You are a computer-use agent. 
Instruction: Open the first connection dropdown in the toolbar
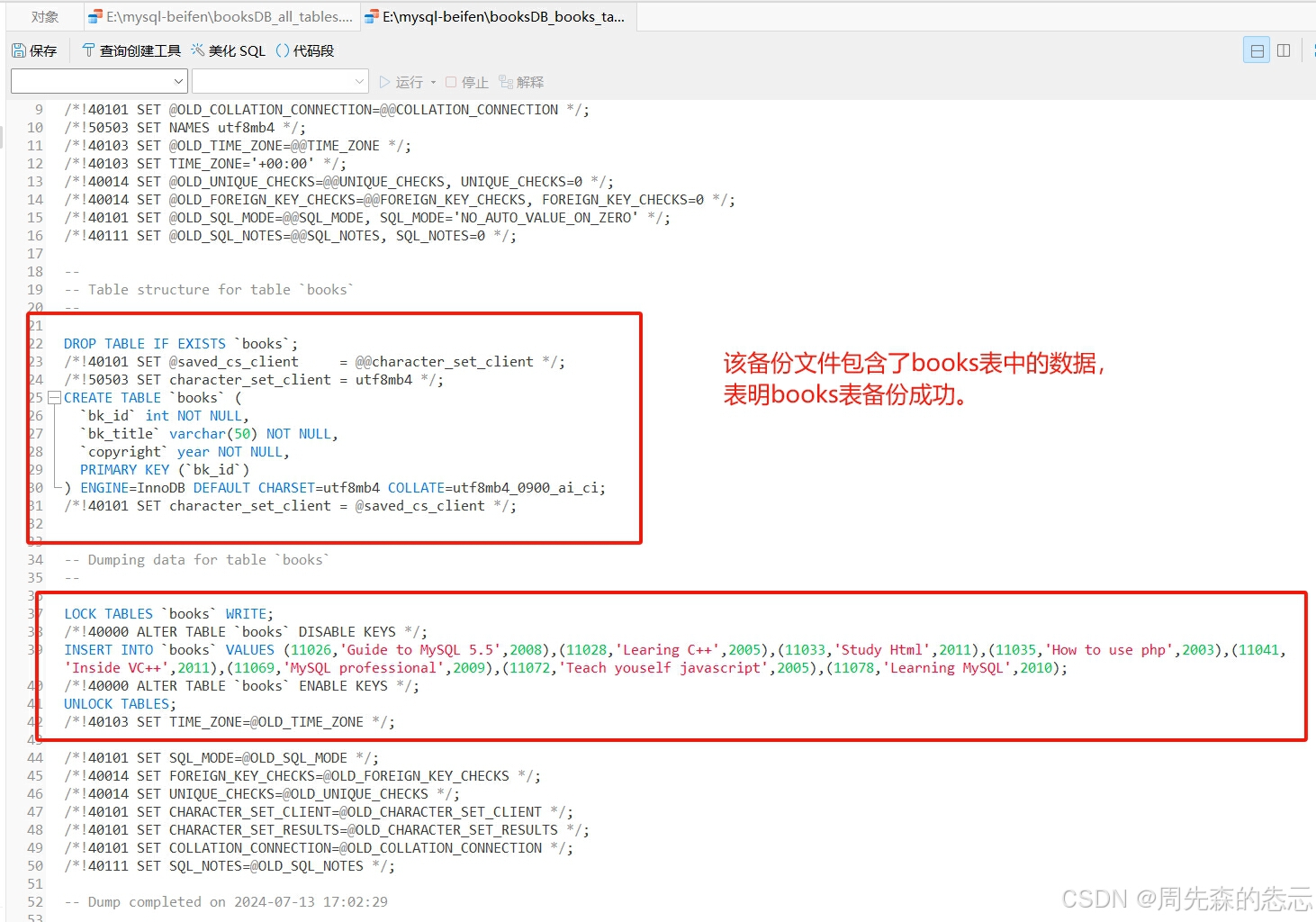99,81
